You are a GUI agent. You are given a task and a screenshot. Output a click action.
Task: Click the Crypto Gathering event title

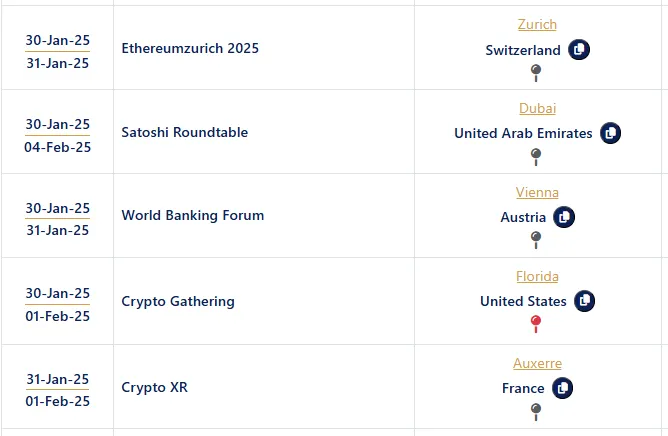(x=178, y=301)
